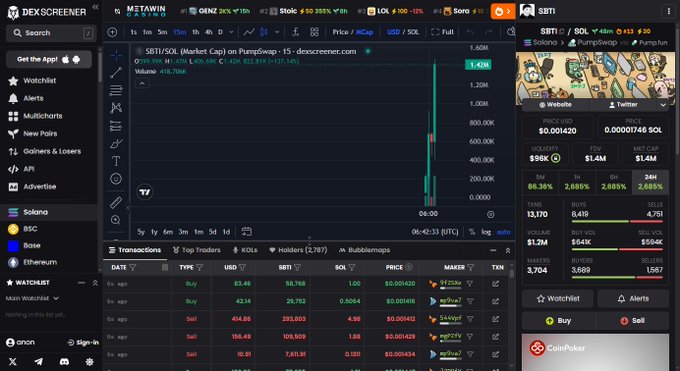Collapse the watchlist section chevrons
The height and width of the screenshot is (371, 680).
click(95, 282)
